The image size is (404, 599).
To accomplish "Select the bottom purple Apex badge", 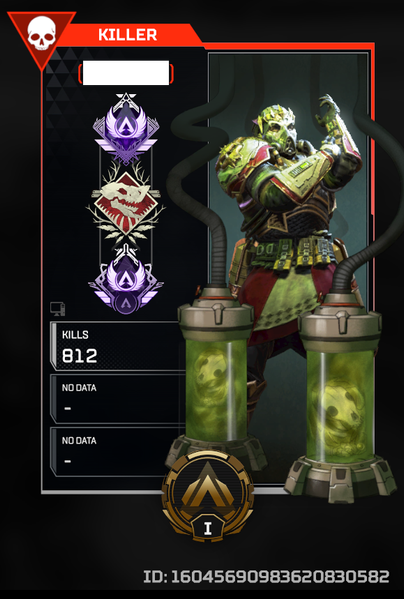I will [x=126, y=281].
